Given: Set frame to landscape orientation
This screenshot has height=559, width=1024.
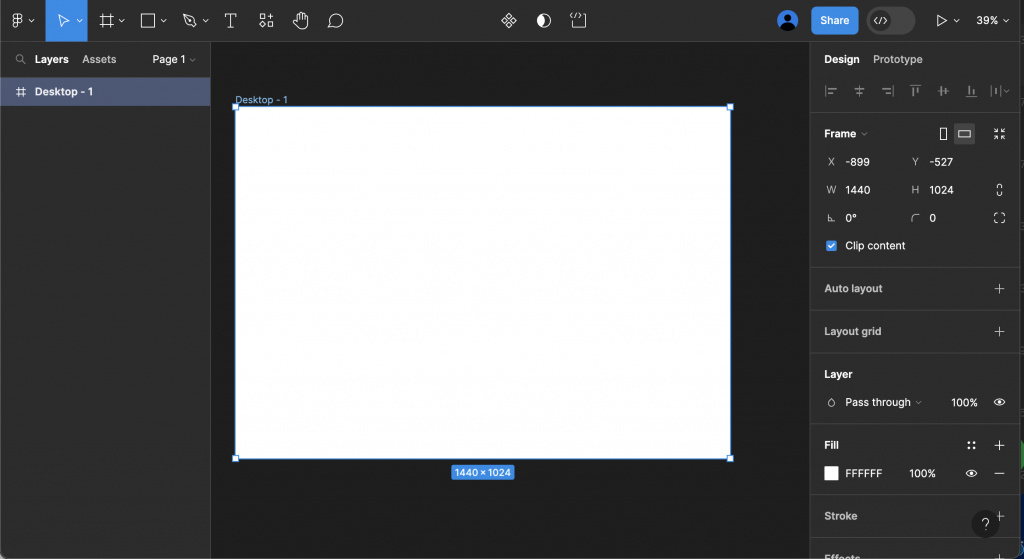Looking at the screenshot, I should point(965,134).
